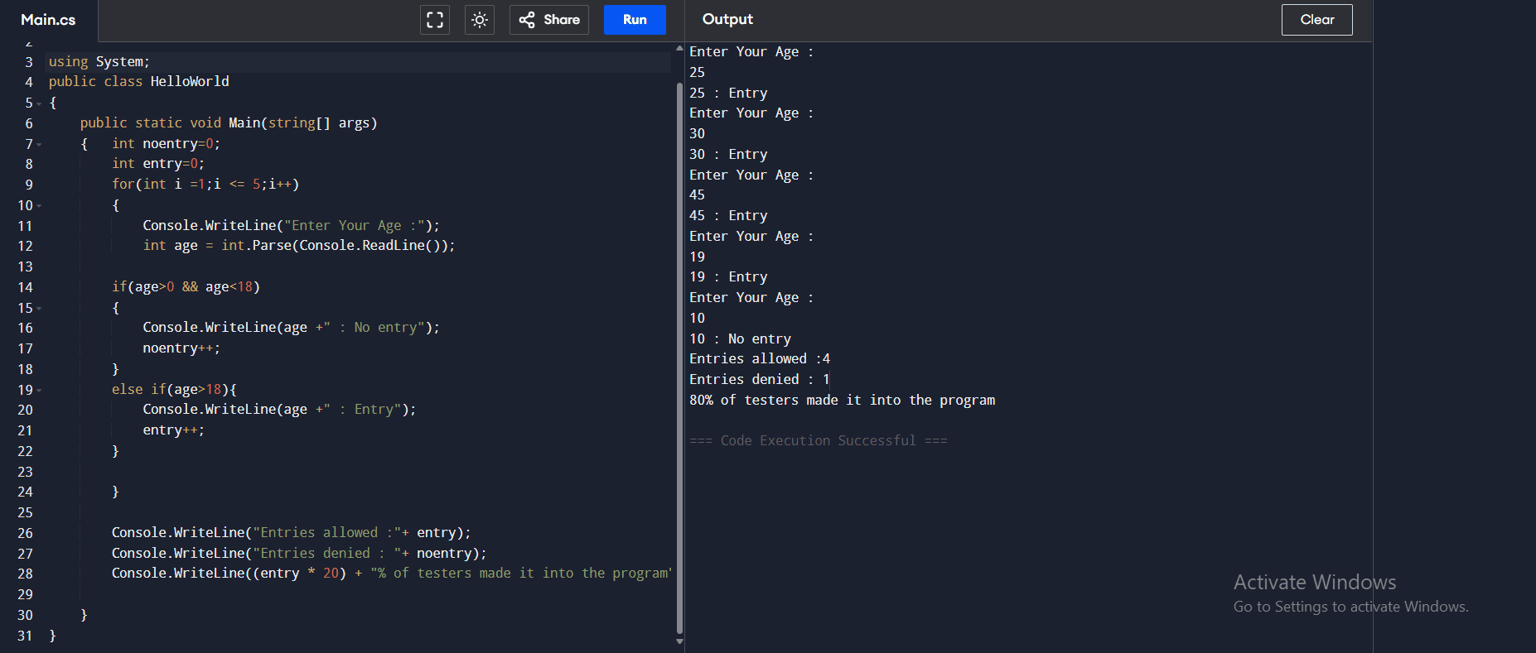Click the code editor vertical scrollbar
The image size is (1536, 653).
click(x=680, y=358)
